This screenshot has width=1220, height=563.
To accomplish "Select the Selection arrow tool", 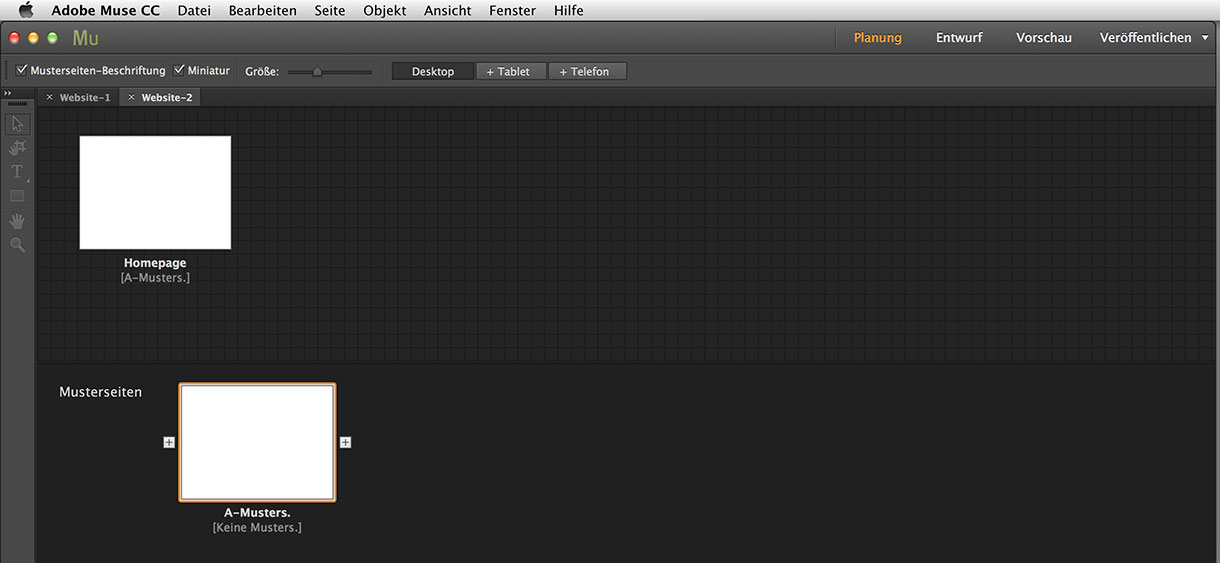I will tap(17, 125).
